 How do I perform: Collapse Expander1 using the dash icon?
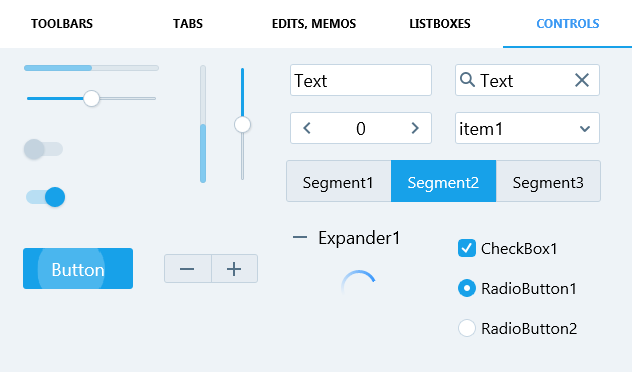300,237
